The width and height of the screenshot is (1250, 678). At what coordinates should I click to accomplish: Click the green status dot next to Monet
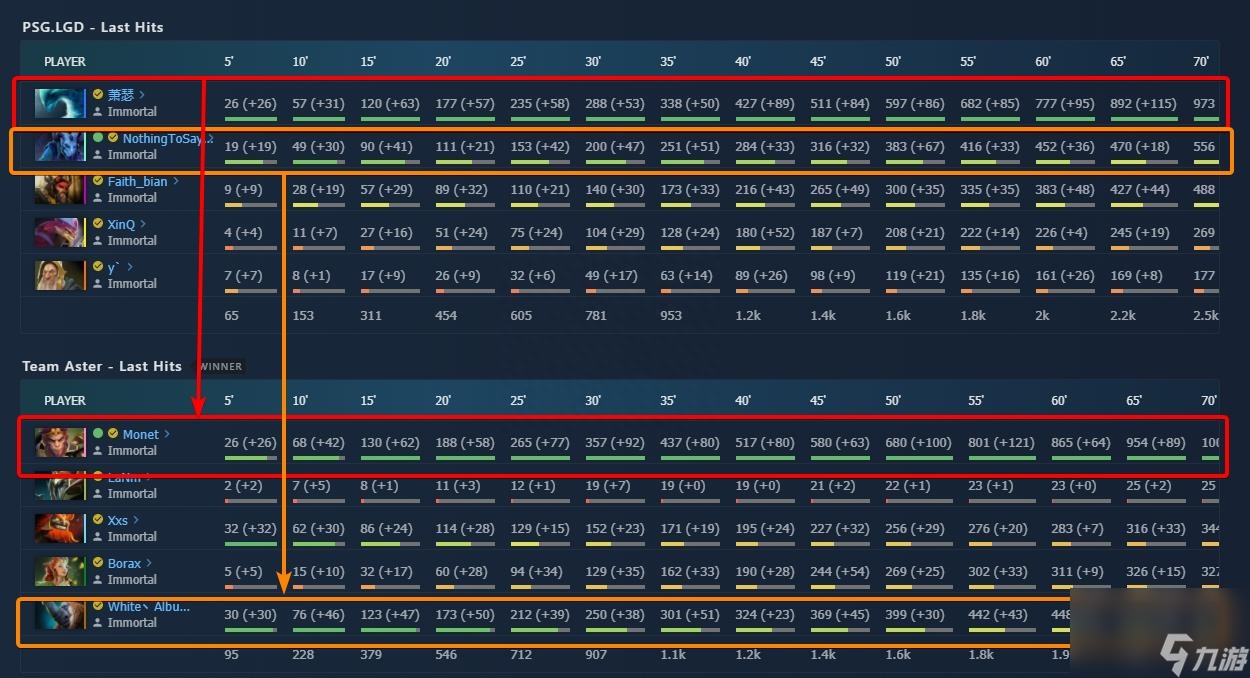(98, 434)
